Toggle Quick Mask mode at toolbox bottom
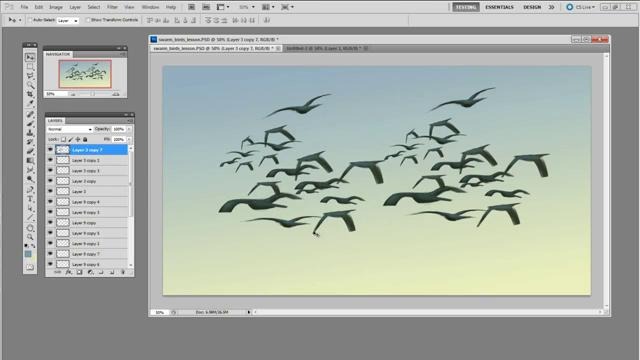This screenshot has height=360, width=640. (x=30, y=267)
